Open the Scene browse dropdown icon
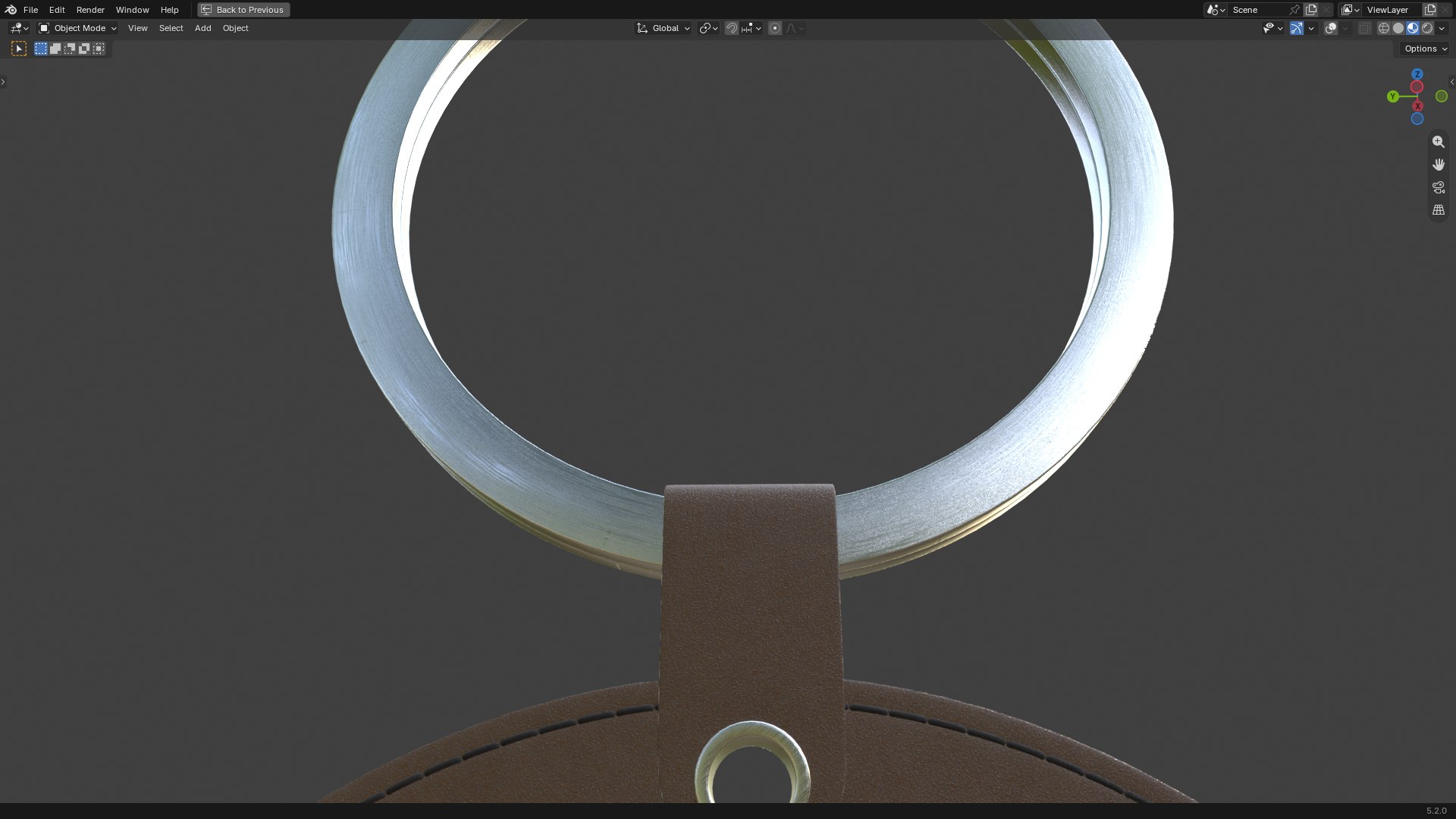 pyautogui.click(x=1216, y=10)
